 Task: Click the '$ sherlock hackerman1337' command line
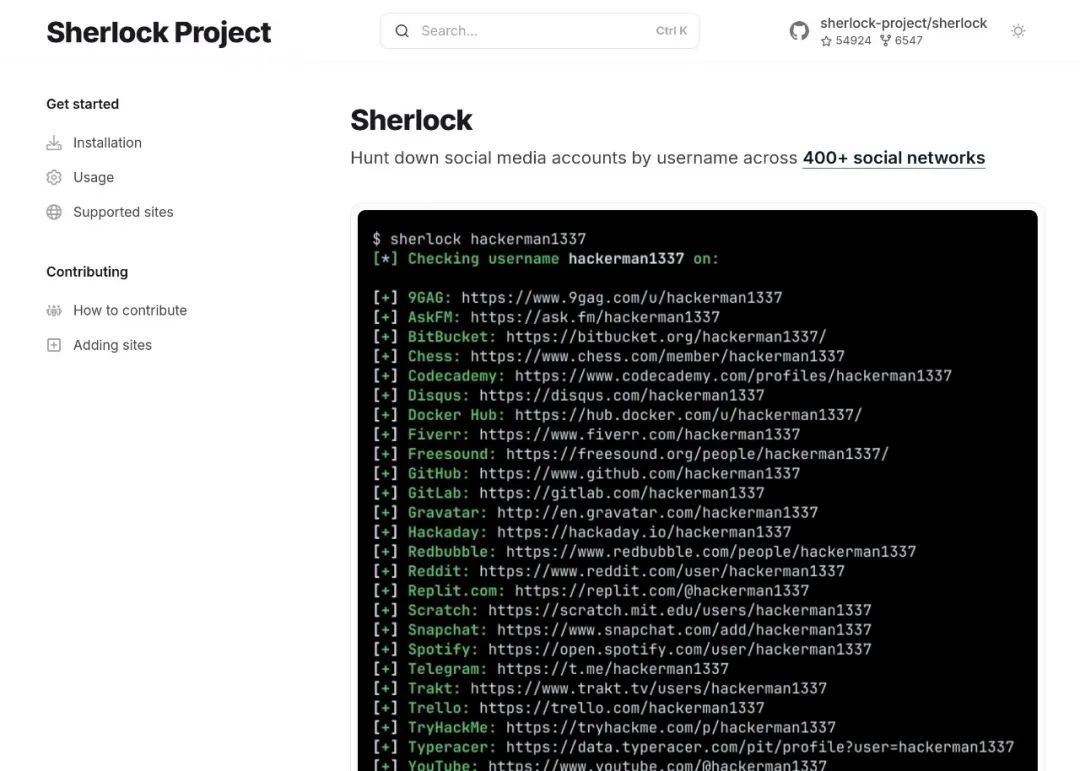click(x=479, y=239)
